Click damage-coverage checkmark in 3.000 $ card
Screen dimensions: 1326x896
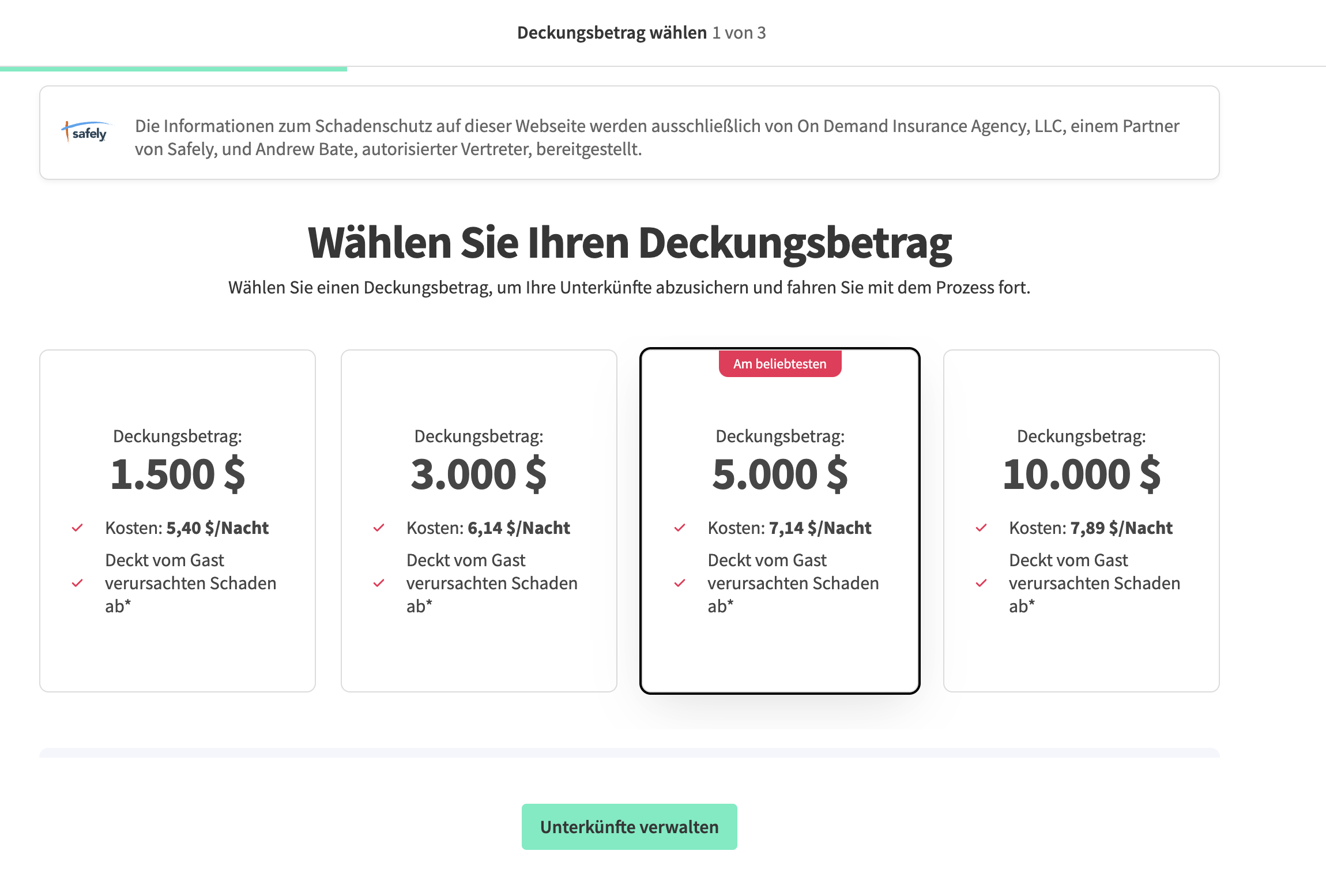click(x=379, y=583)
